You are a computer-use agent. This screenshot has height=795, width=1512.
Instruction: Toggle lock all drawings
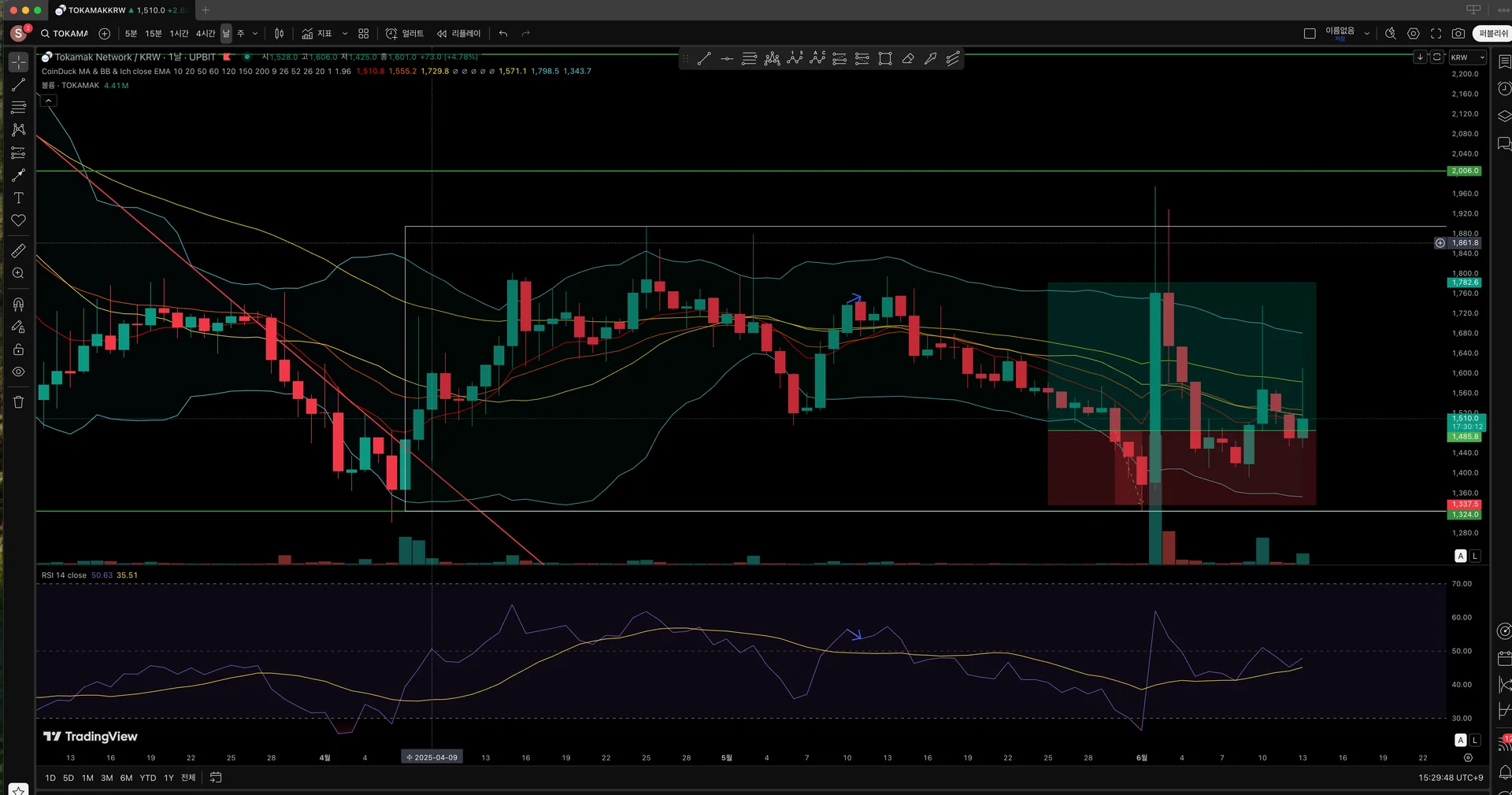19,349
